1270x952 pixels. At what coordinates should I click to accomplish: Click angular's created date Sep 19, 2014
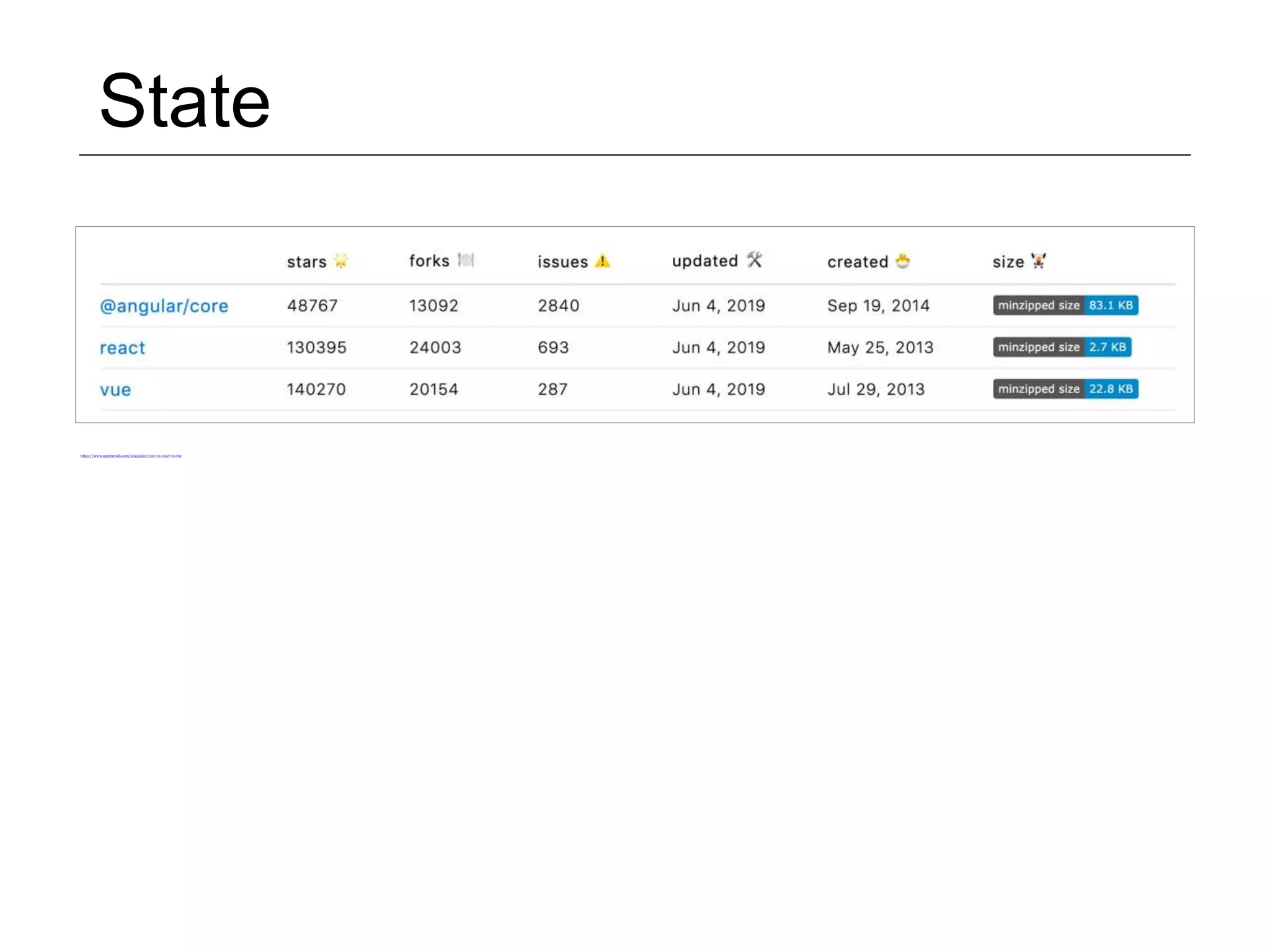point(878,306)
